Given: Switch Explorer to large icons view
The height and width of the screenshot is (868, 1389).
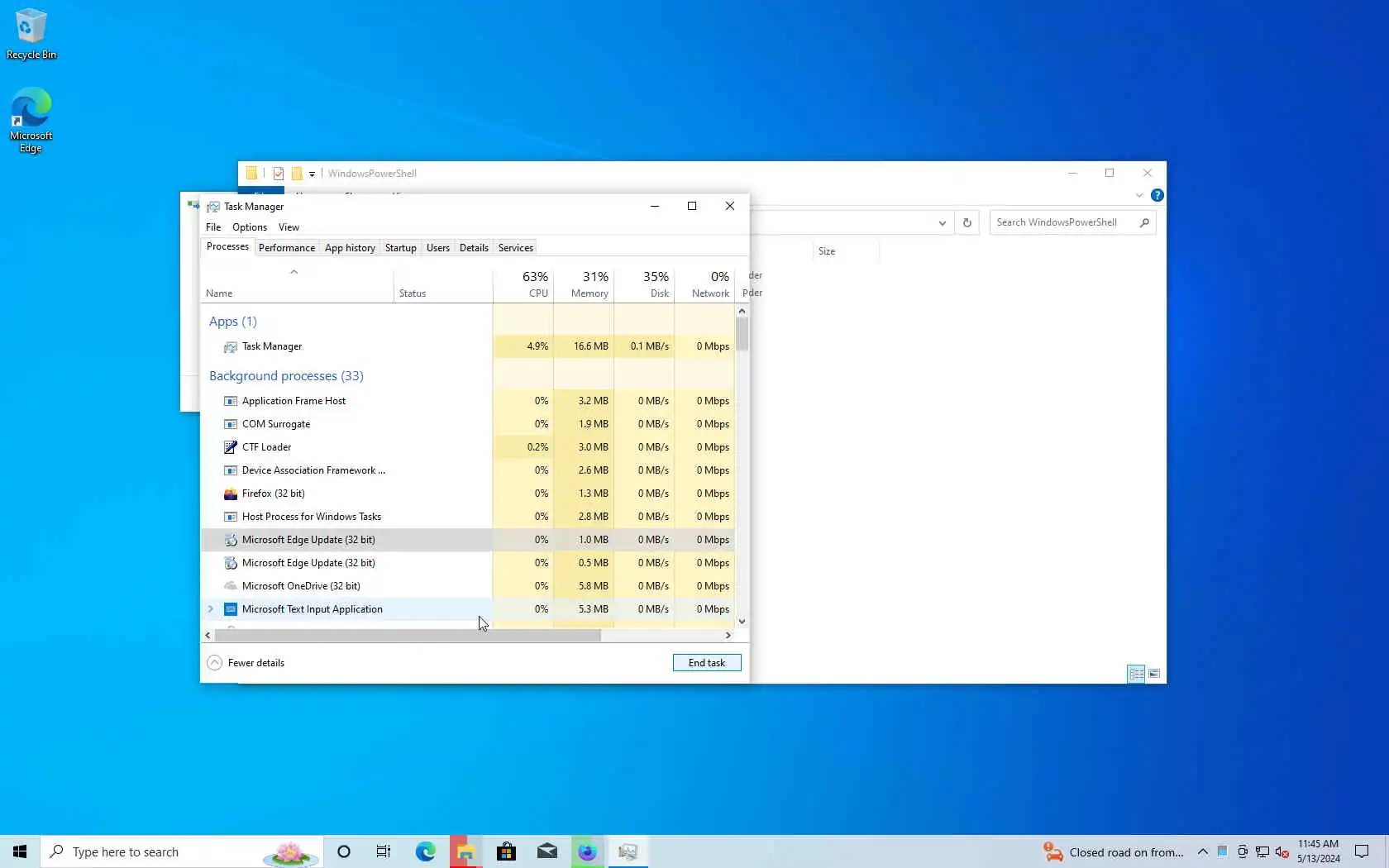Looking at the screenshot, I should 1154,674.
